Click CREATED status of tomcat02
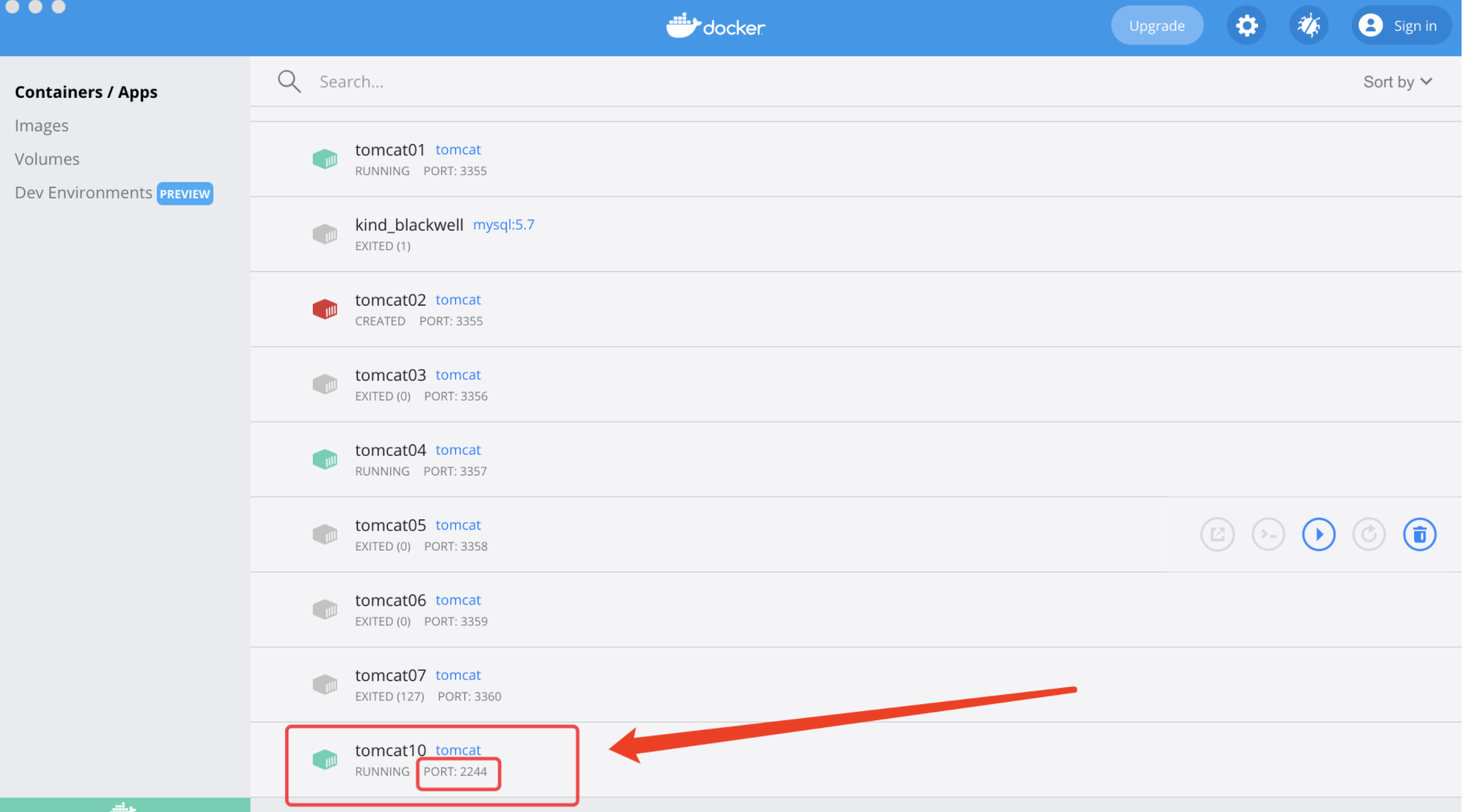This screenshot has width=1473, height=812. point(380,321)
